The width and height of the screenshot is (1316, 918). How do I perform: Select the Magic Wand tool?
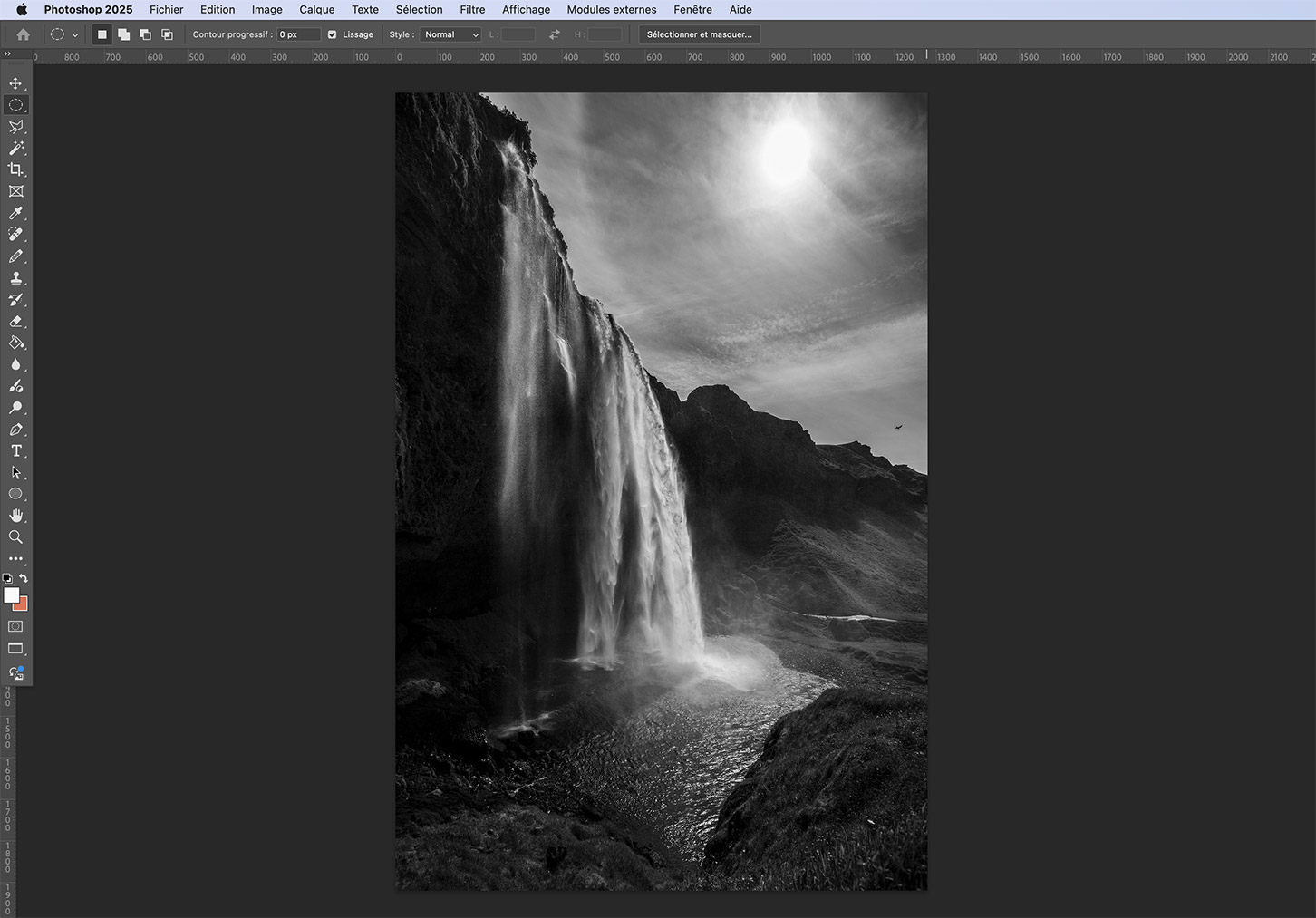(x=15, y=148)
